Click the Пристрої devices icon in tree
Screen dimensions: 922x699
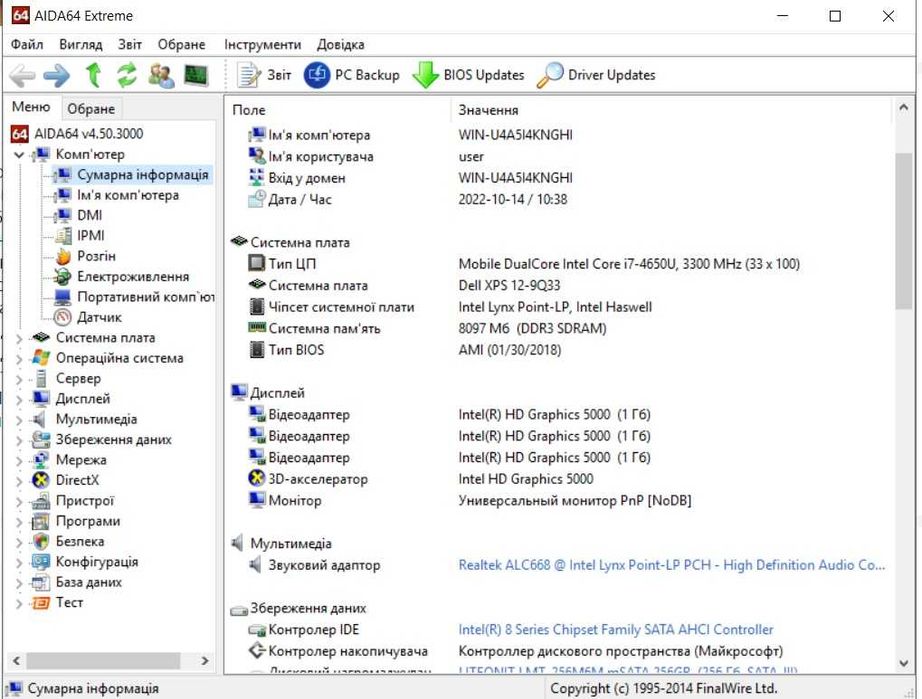(x=41, y=501)
